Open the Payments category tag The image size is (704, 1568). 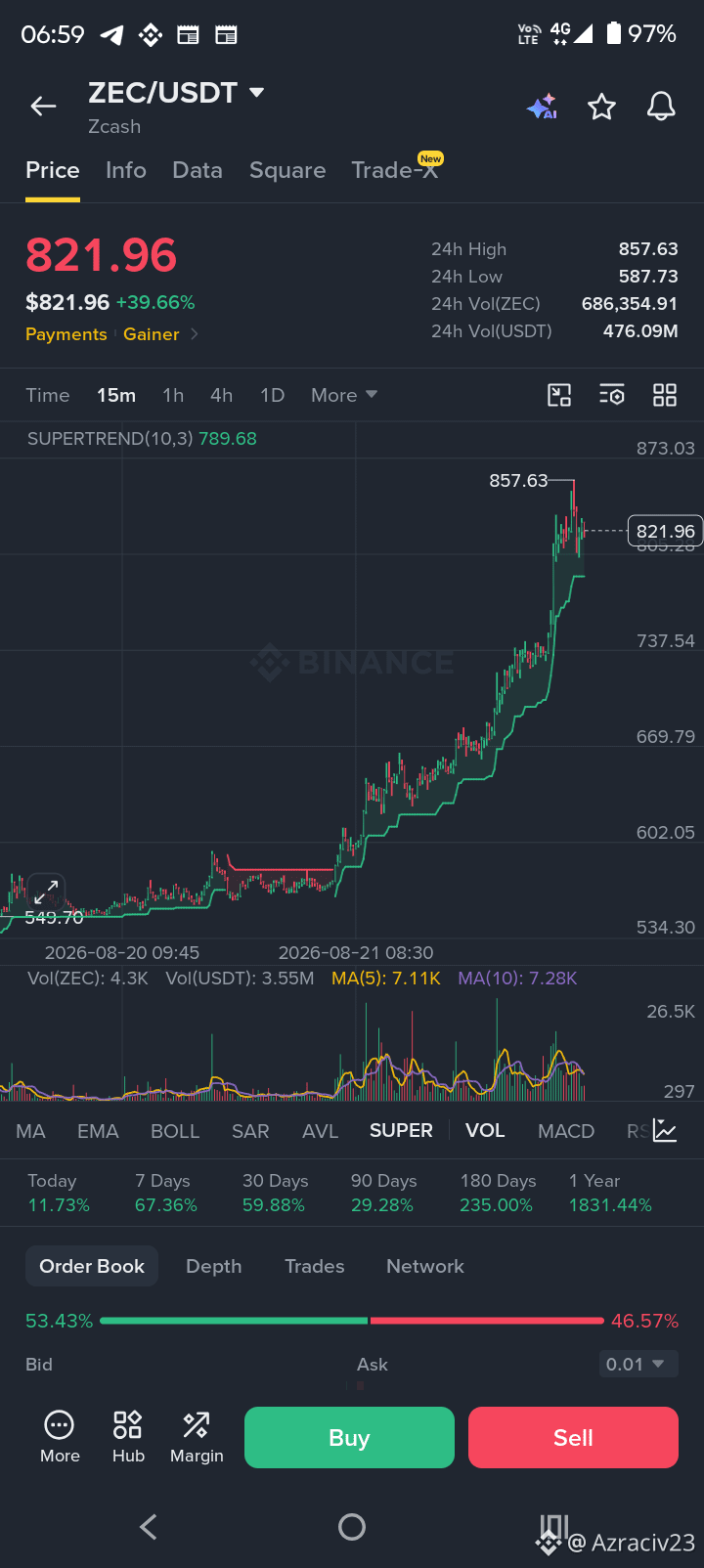[x=66, y=334]
